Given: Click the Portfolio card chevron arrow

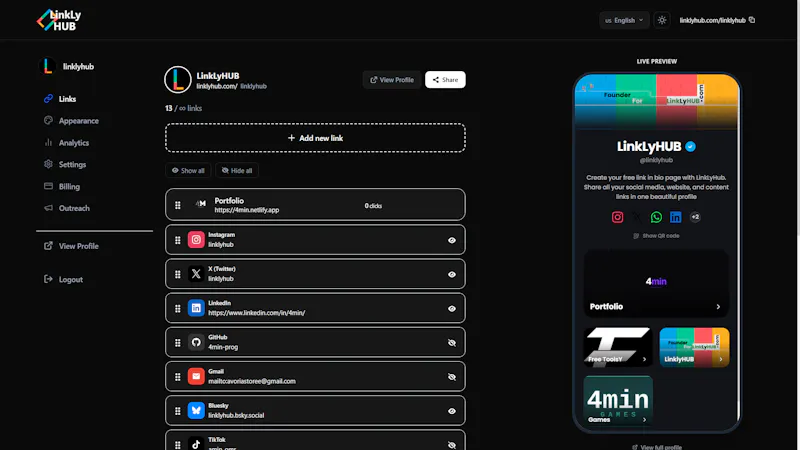Looking at the screenshot, I should click(718, 307).
